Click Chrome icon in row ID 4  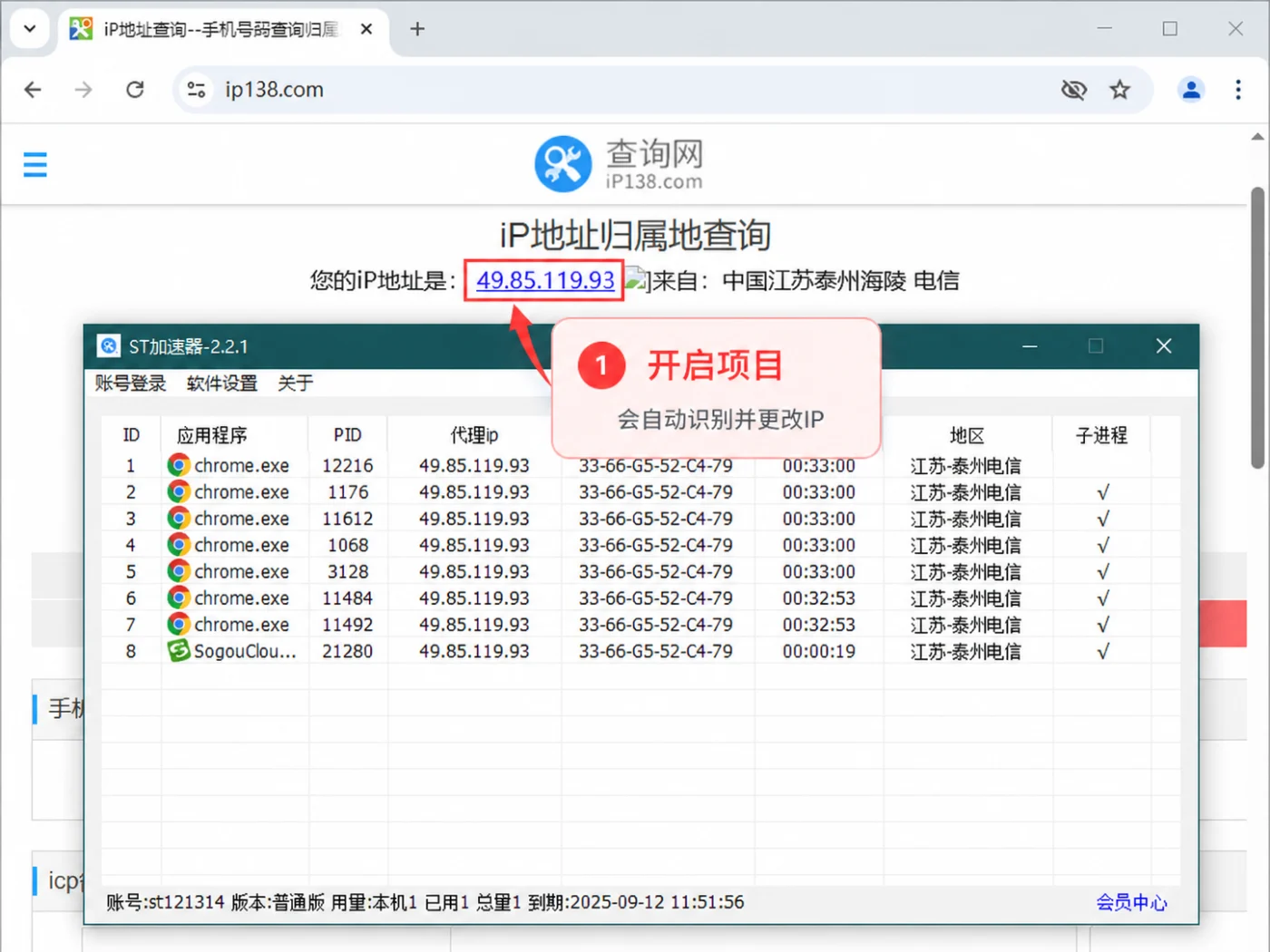(x=179, y=545)
